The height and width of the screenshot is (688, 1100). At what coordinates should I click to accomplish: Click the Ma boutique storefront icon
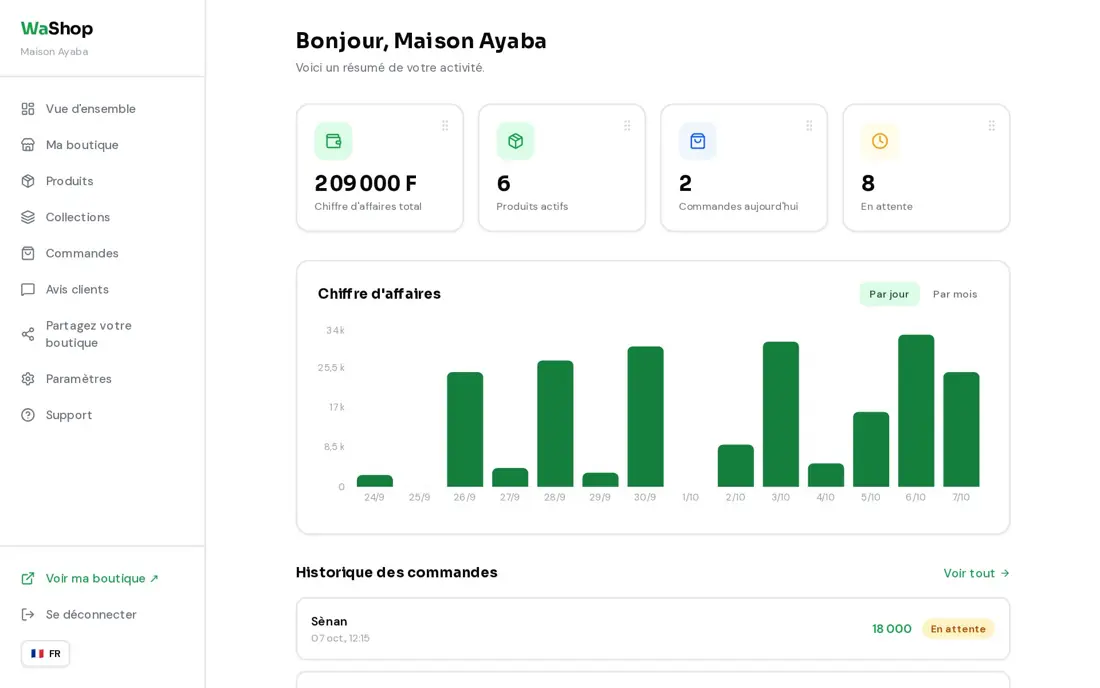click(x=28, y=144)
